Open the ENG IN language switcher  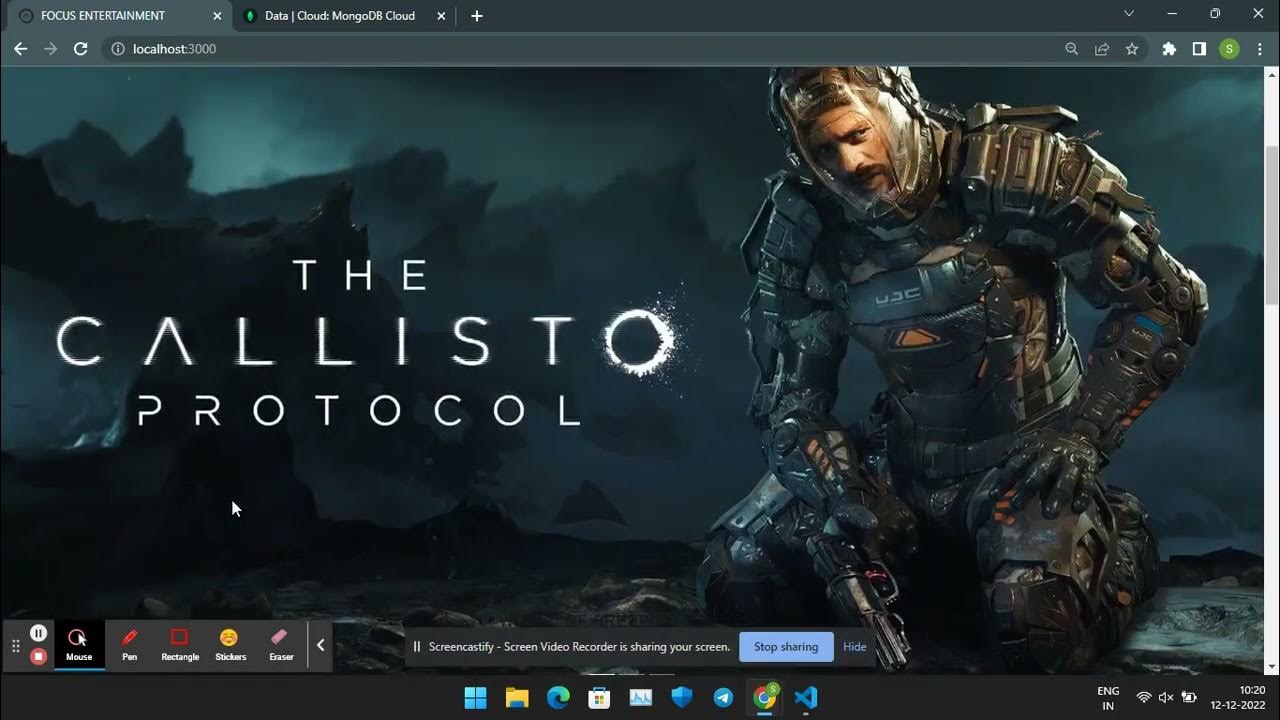[1108, 698]
